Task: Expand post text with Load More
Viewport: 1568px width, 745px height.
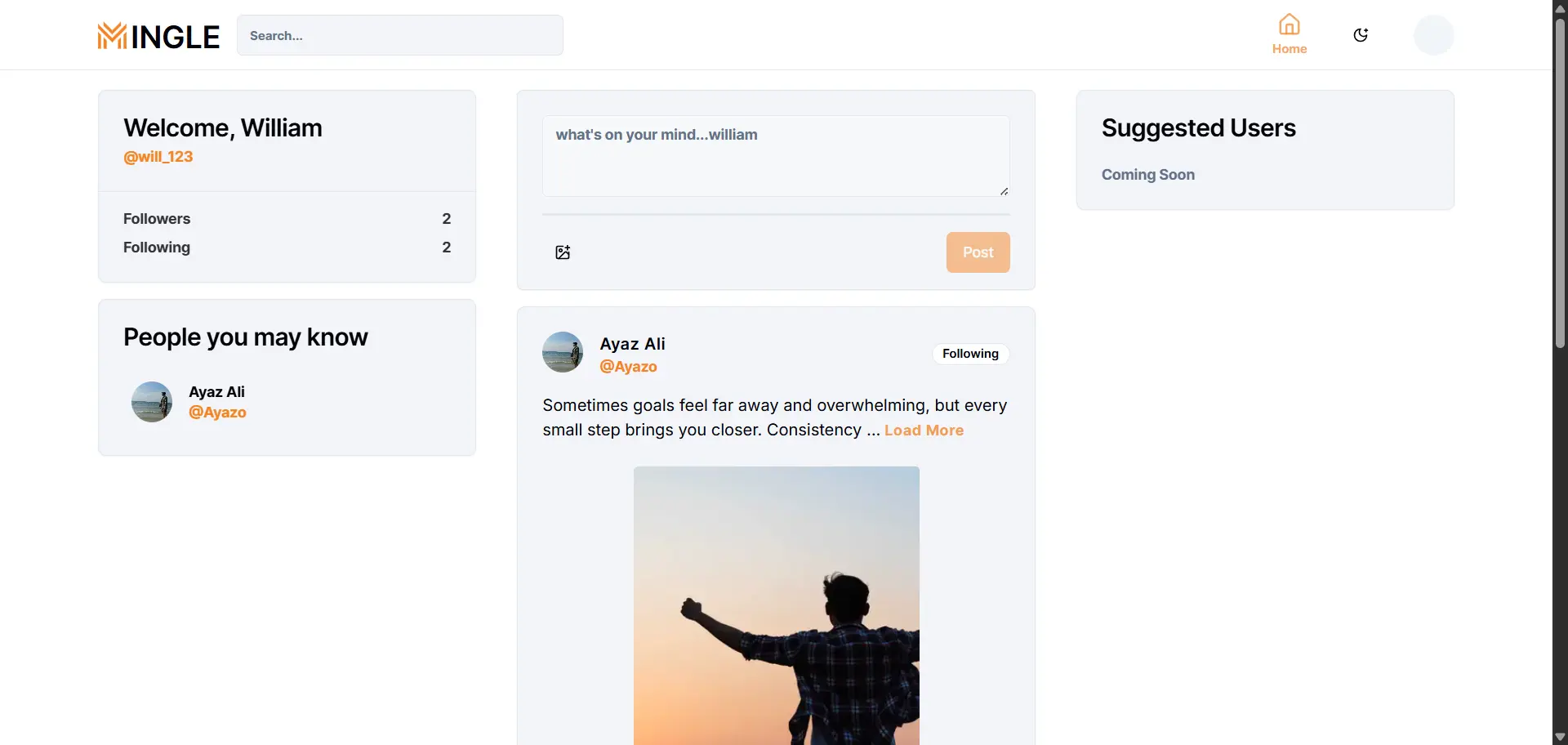Action: click(x=924, y=430)
